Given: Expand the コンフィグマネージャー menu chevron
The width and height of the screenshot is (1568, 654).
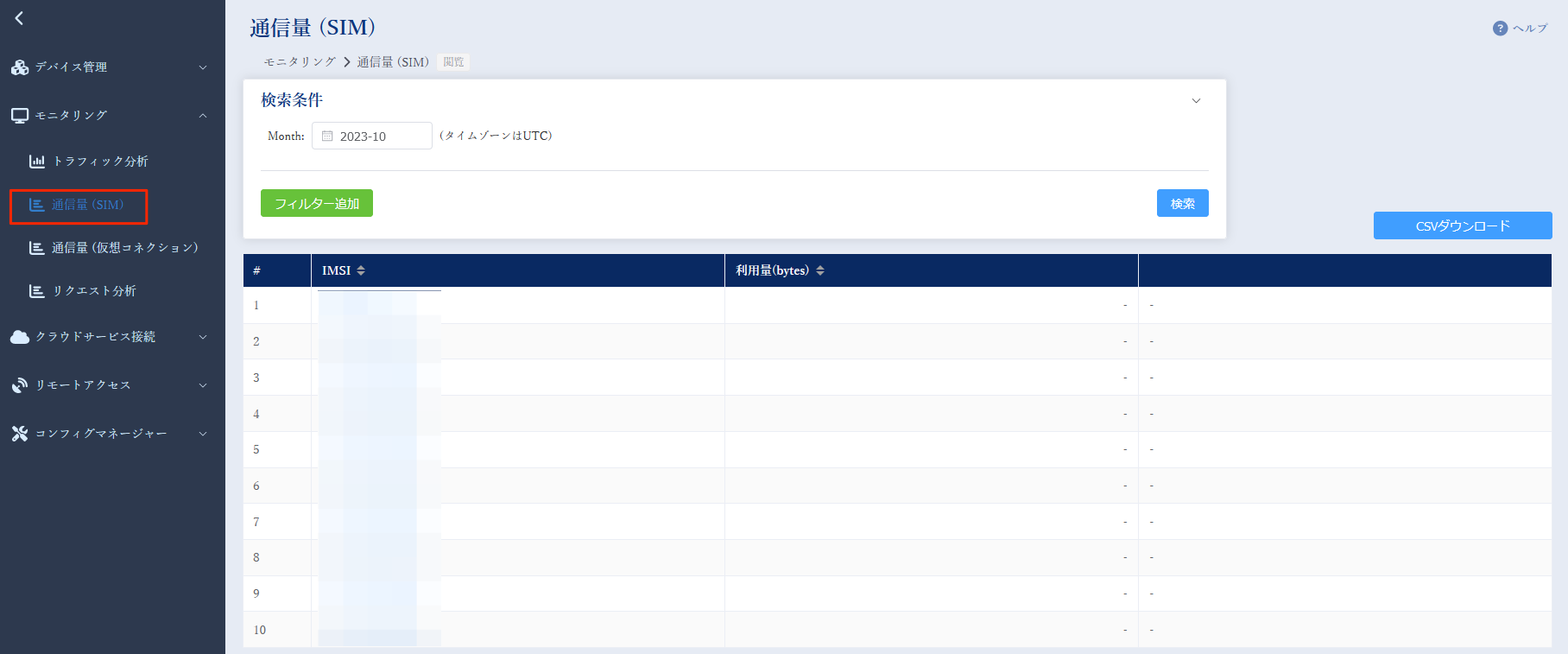Looking at the screenshot, I should coord(203,434).
